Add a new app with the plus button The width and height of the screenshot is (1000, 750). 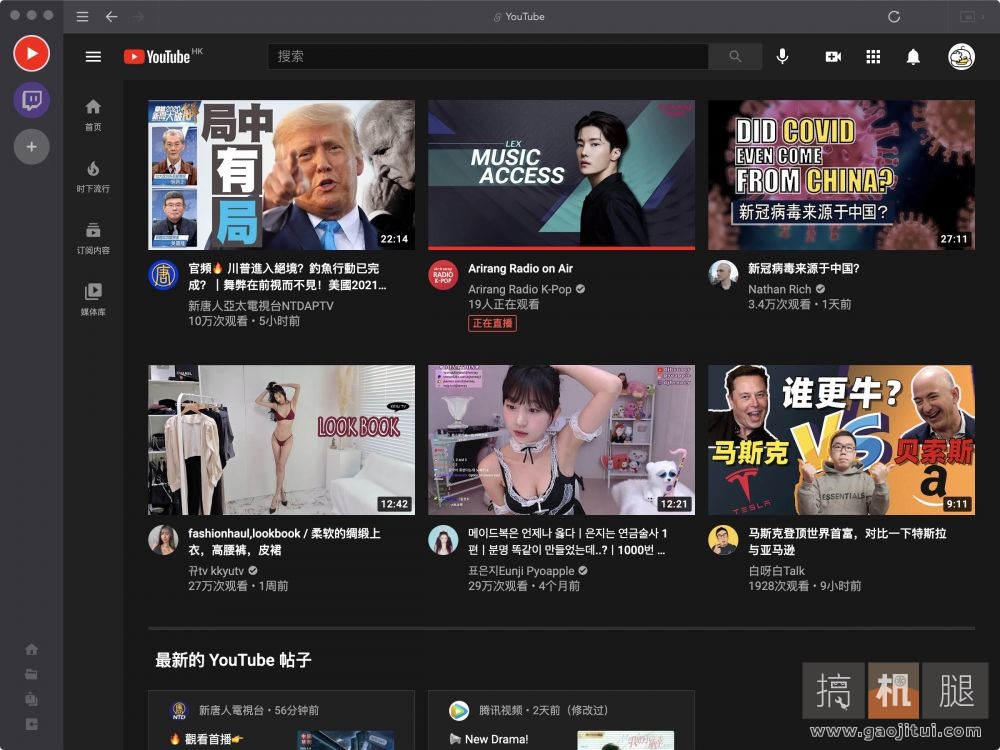(31, 147)
